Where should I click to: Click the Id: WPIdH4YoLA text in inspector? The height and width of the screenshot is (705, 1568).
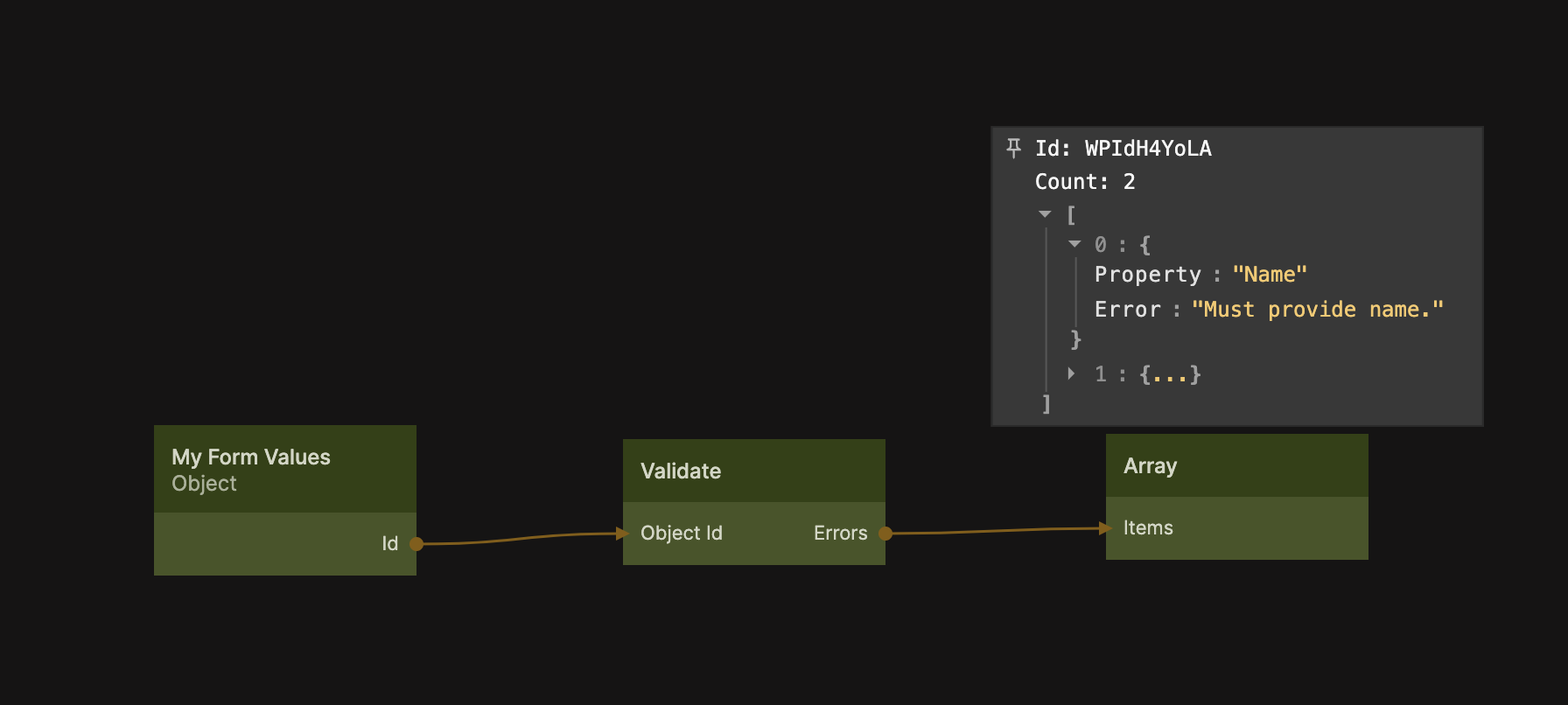(1123, 149)
